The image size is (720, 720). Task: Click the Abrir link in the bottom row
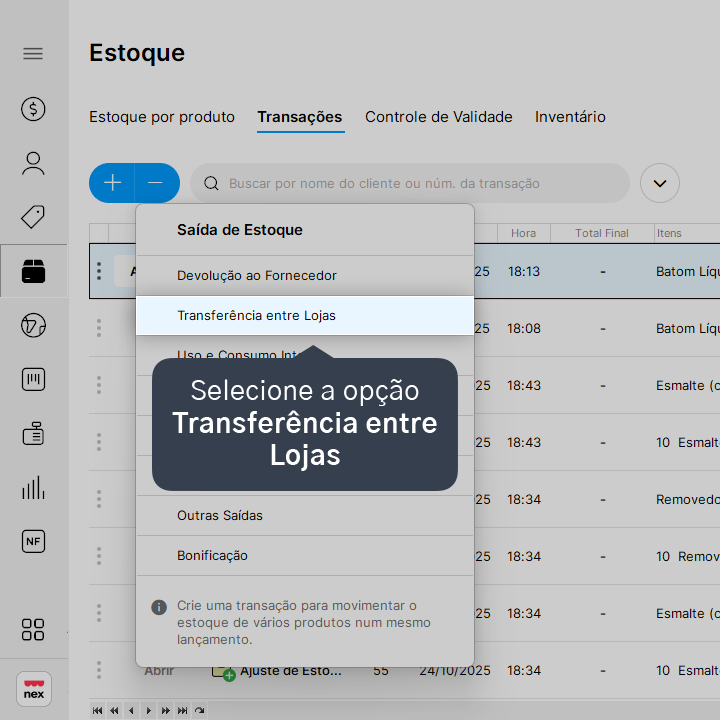pos(159,671)
